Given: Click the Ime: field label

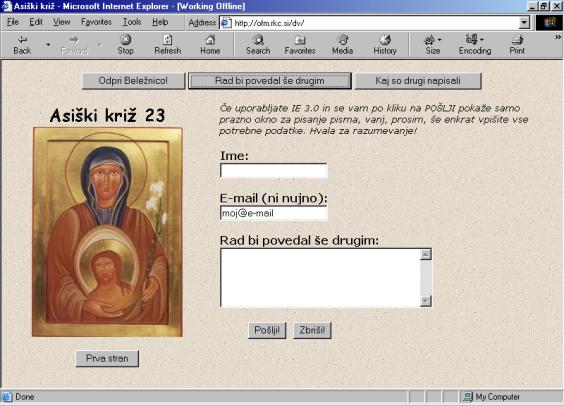Looking at the screenshot, I should (x=234, y=156).
